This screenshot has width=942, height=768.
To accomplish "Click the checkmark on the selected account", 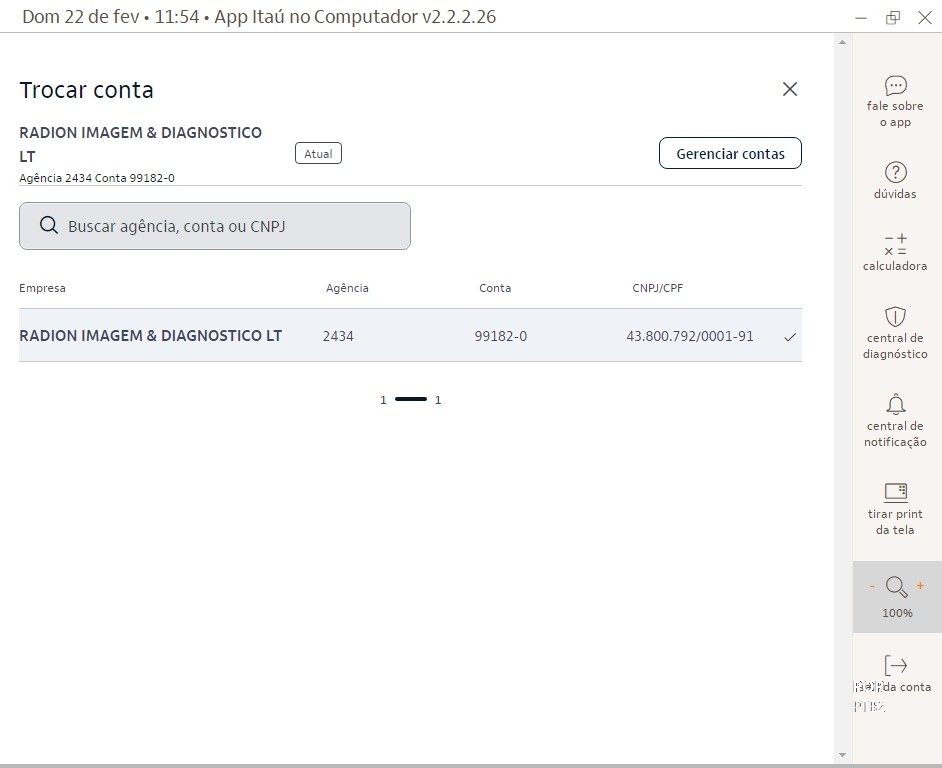I will coord(790,337).
